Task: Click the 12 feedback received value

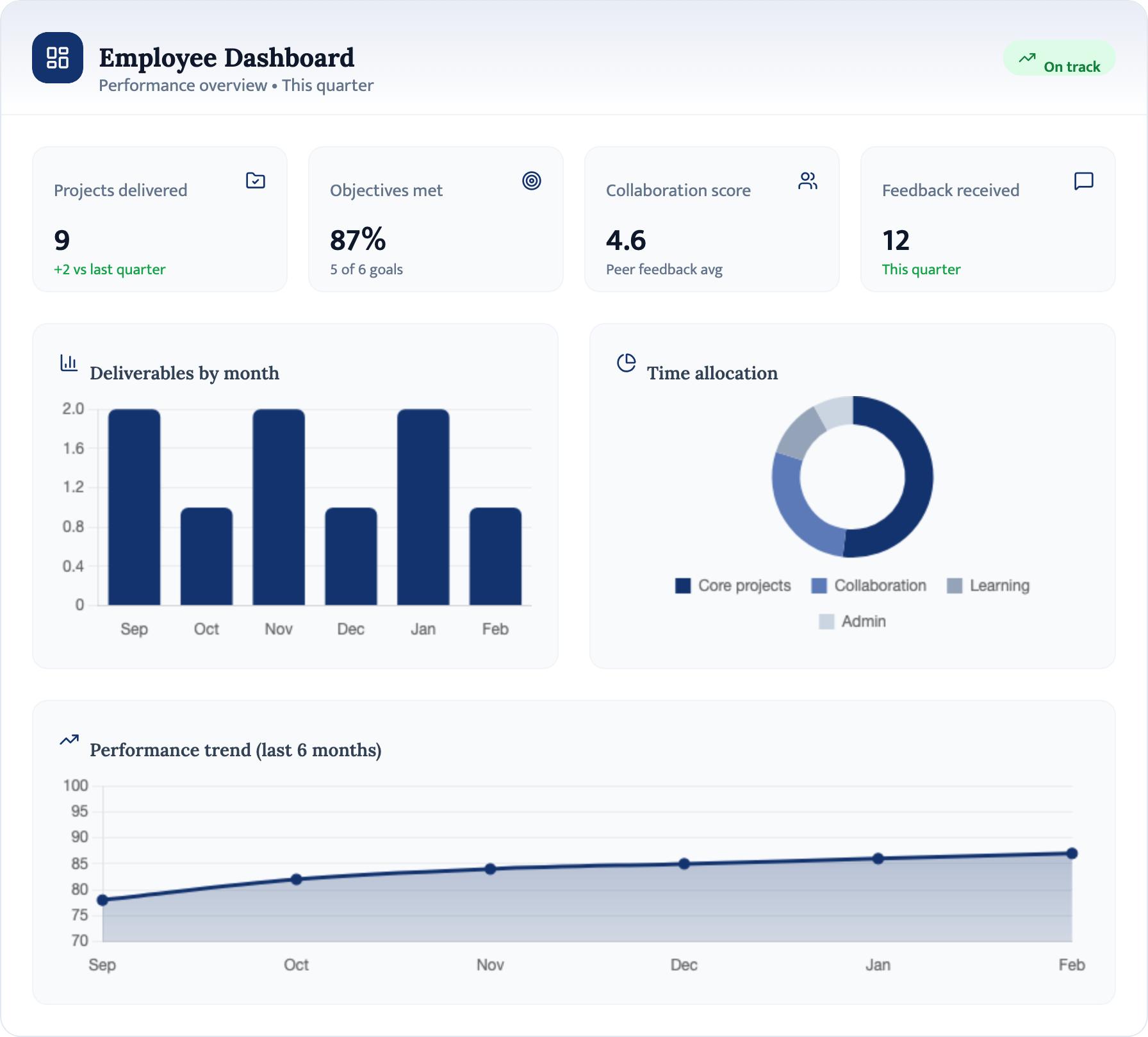Action: click(x=896, y=240)
